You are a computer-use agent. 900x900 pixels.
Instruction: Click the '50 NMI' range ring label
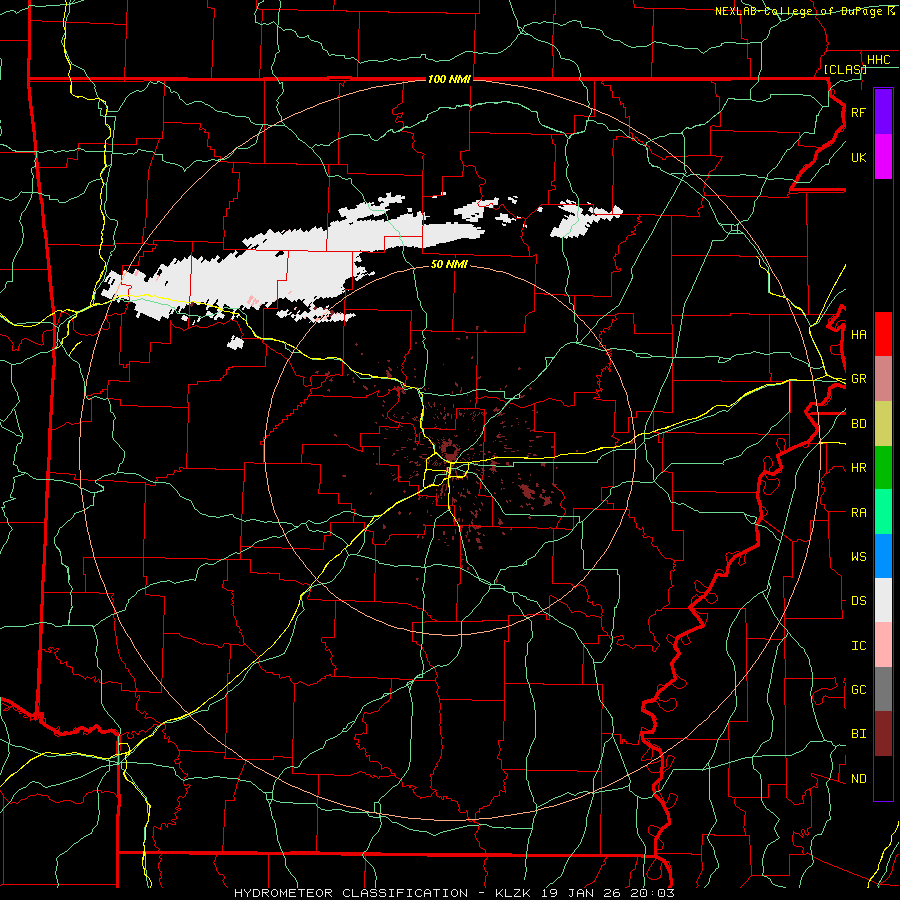[x=449, y=264]
